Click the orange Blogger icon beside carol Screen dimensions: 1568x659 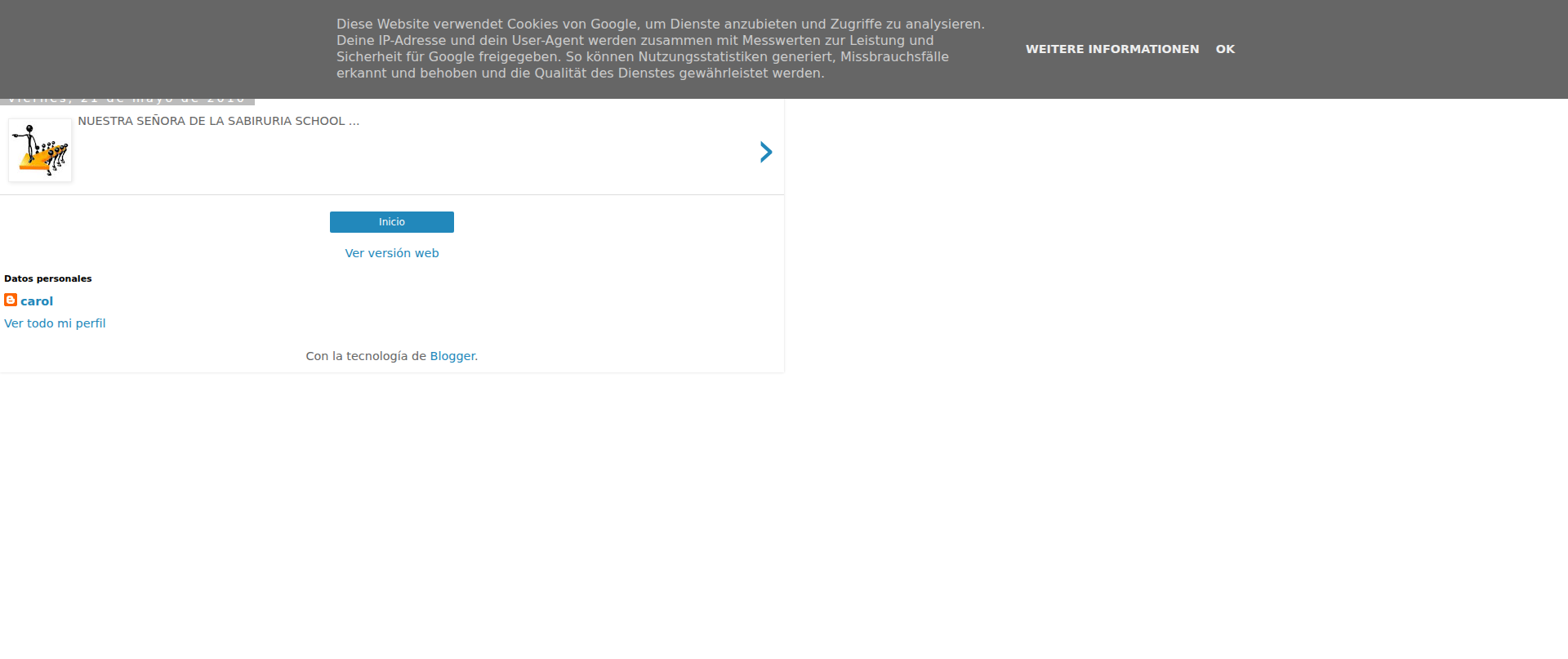point(11,301)
